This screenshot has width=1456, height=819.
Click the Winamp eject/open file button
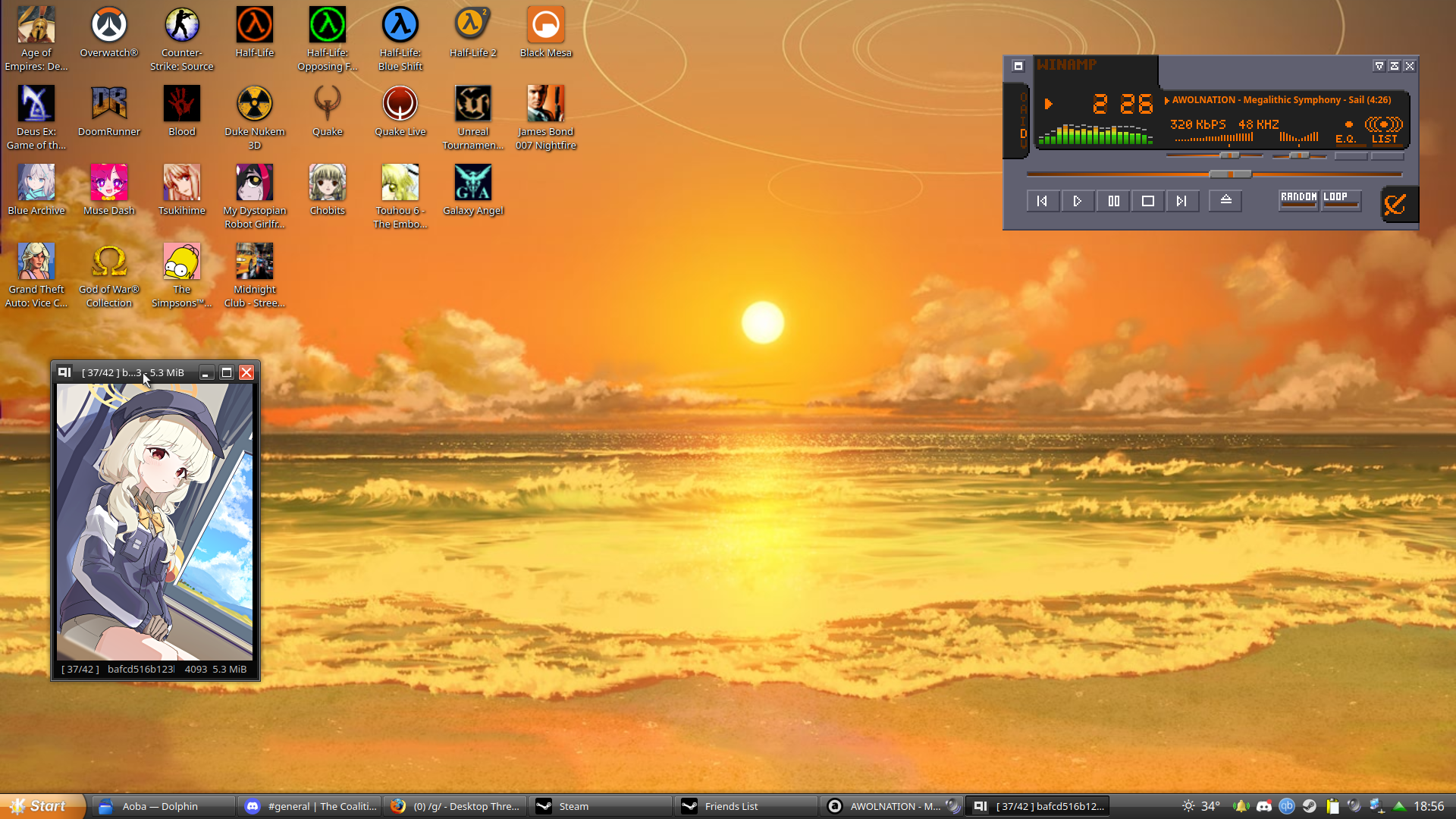pyautogui.click(x=1225, y=201)
